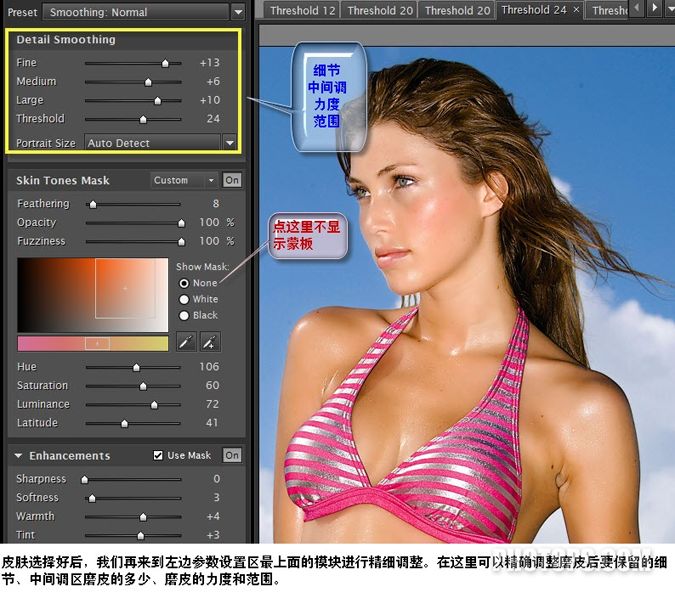Click inside the skin tone color picker square
Screen dimensions: 675x598
(93, 295)
